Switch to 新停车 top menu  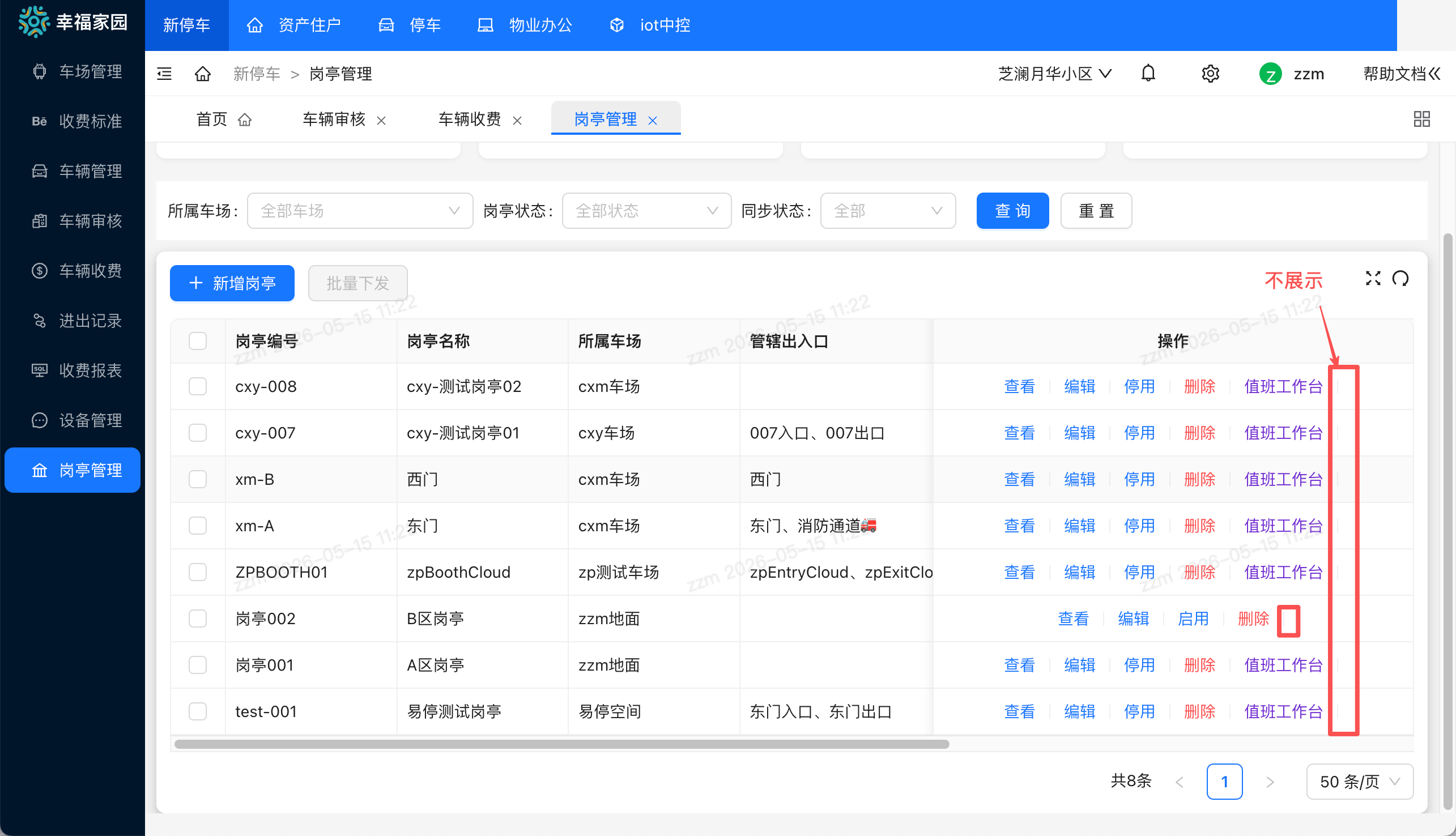186,25
